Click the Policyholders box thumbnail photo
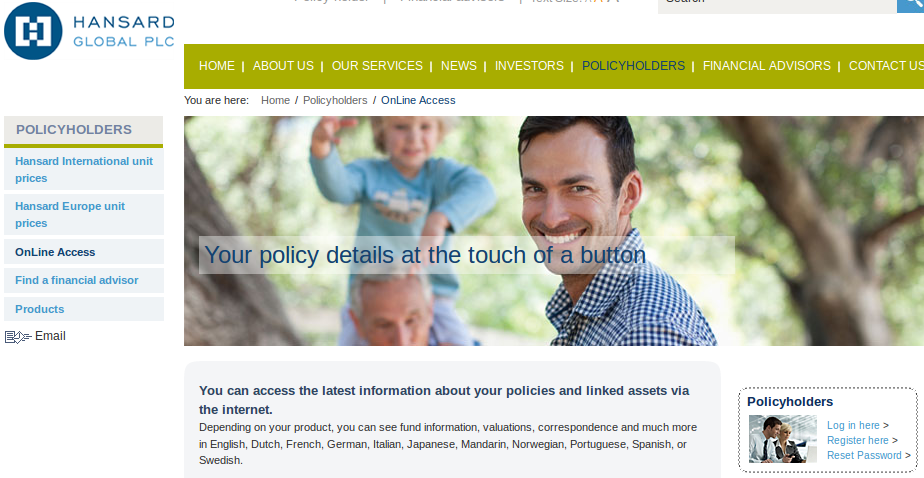This screenshot has height=478, width=924. pyautogui.click(x=783, y=439)
